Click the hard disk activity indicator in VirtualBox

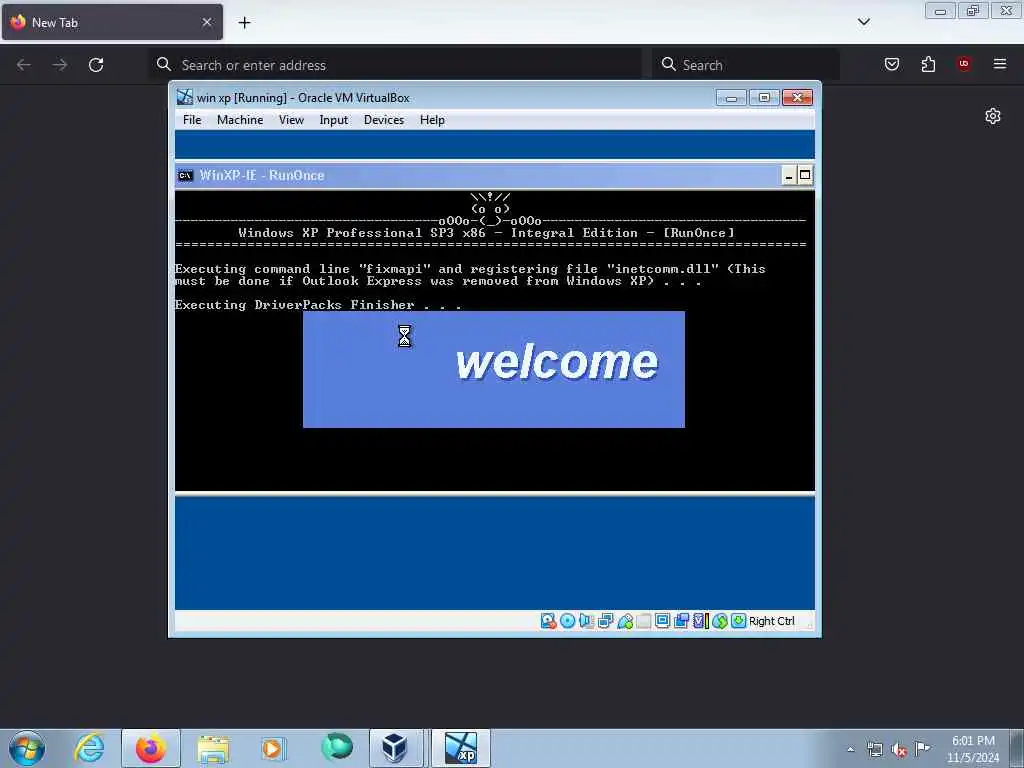pyautogui.click(x=548, y=621)
